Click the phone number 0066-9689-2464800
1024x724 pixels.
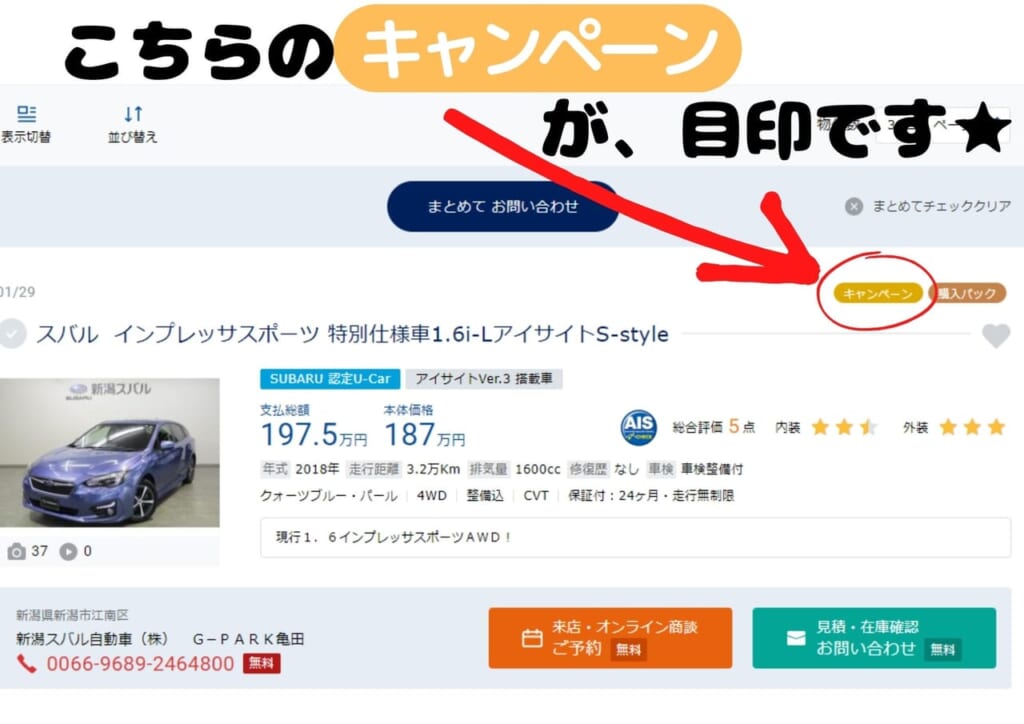point(140,664)
